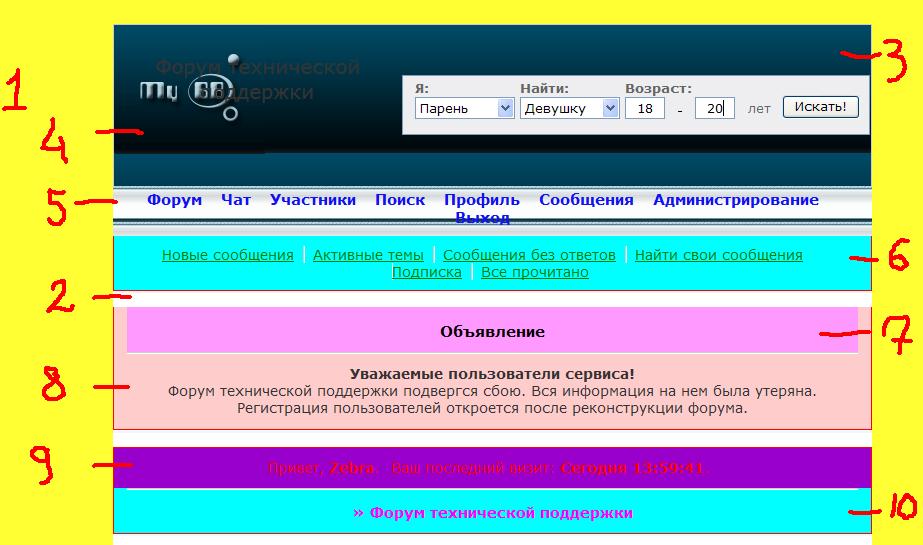The height and width of the screenshot is (545, 923).
Task: Click the MyBB logo in header
Action: pos(190,93)
